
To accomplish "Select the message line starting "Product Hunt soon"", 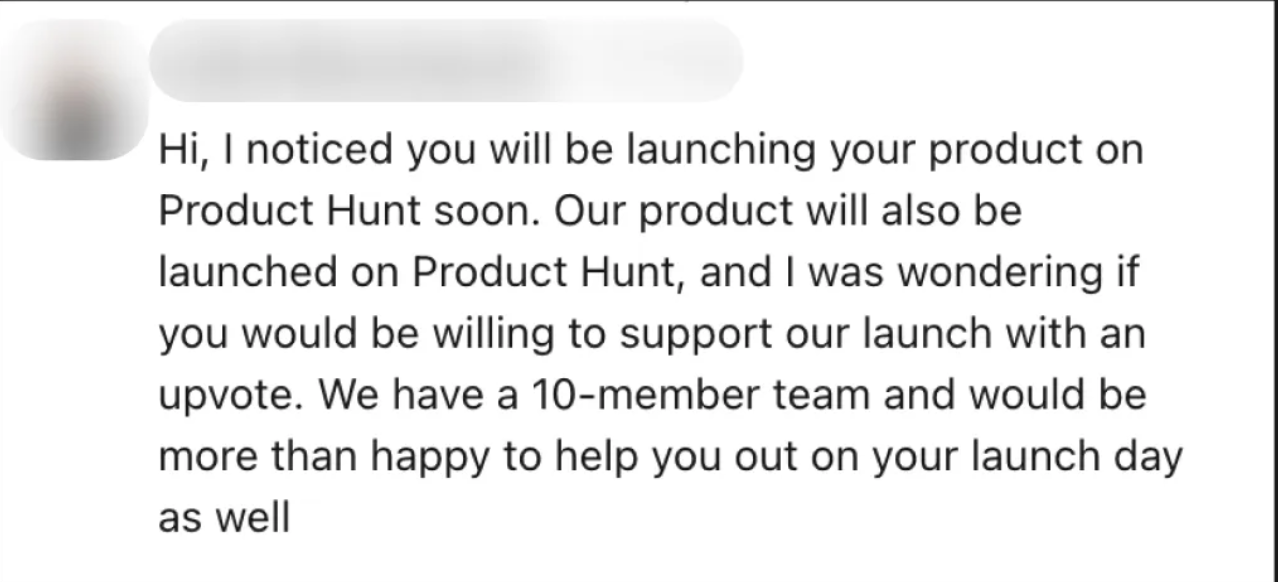I will (590, 214).
